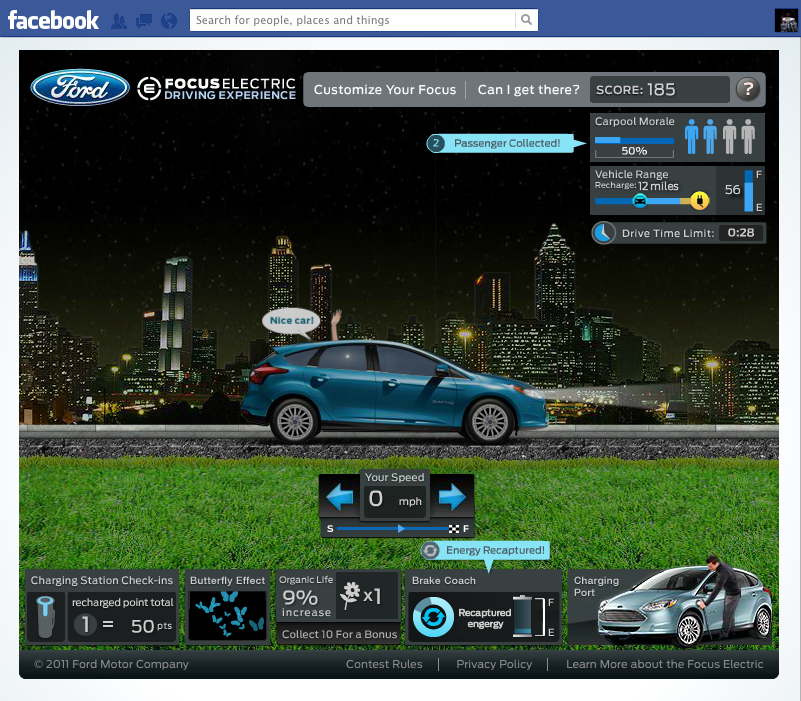Click the 2011 Ford Motor Company text
Screen dimensions: 801x701
tap(111, 664)
